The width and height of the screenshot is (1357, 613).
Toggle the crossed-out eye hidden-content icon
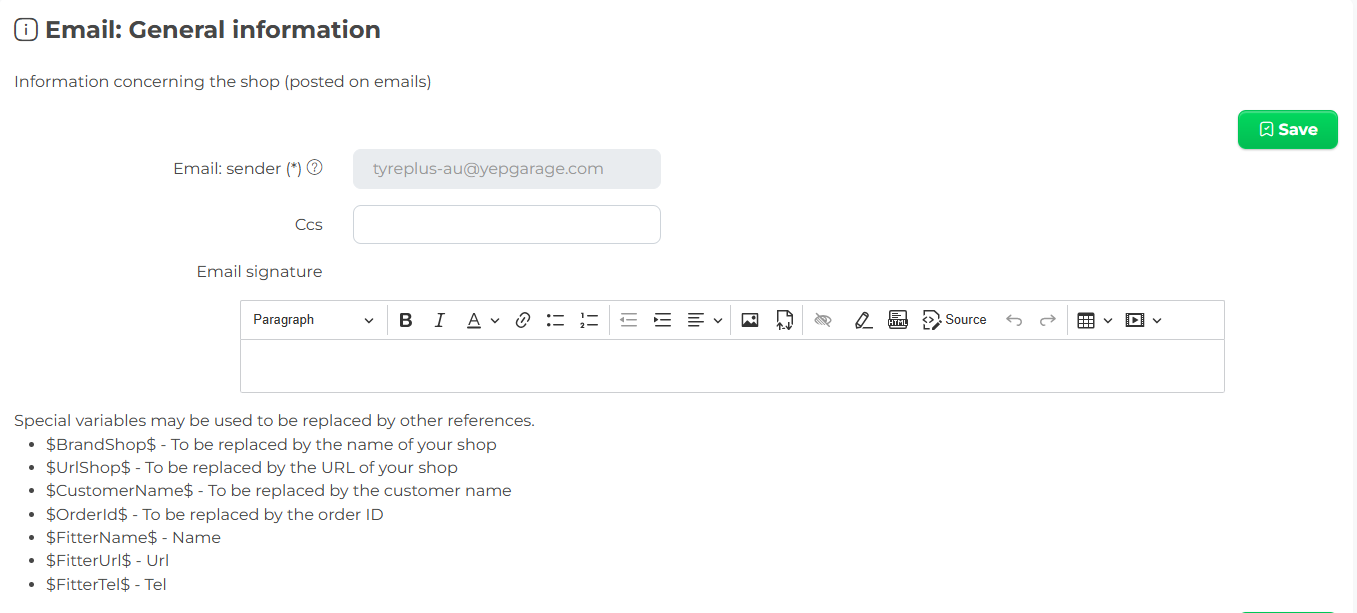[823, 320]
